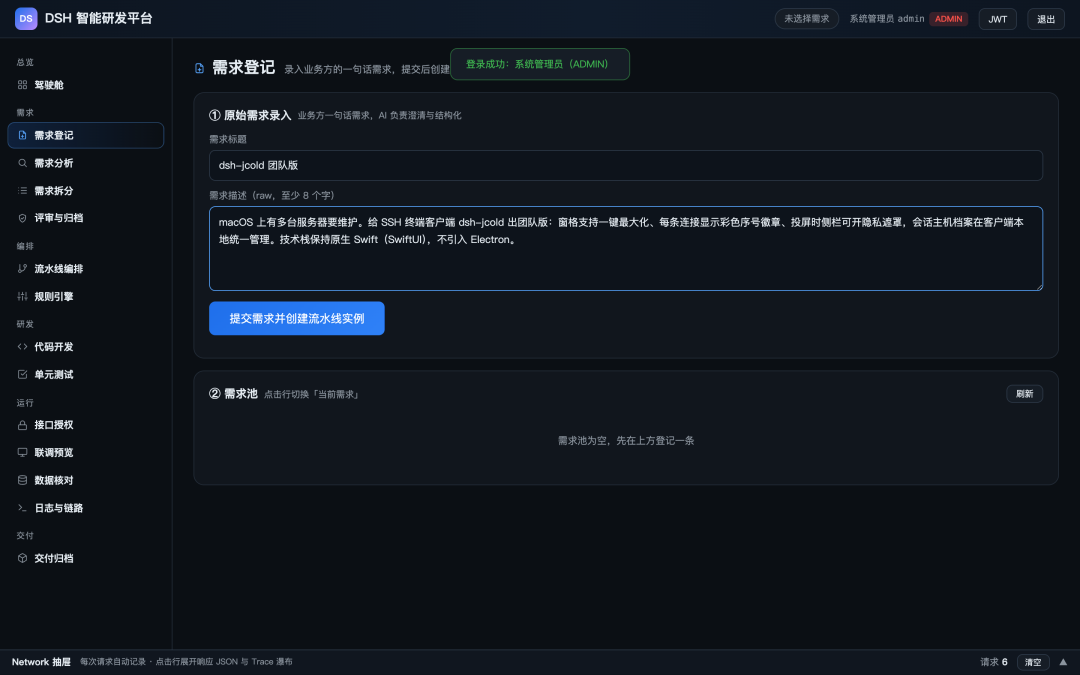Click the Network 抽屉 label
Screen dimensions: 1080x675
pos(41,662)
